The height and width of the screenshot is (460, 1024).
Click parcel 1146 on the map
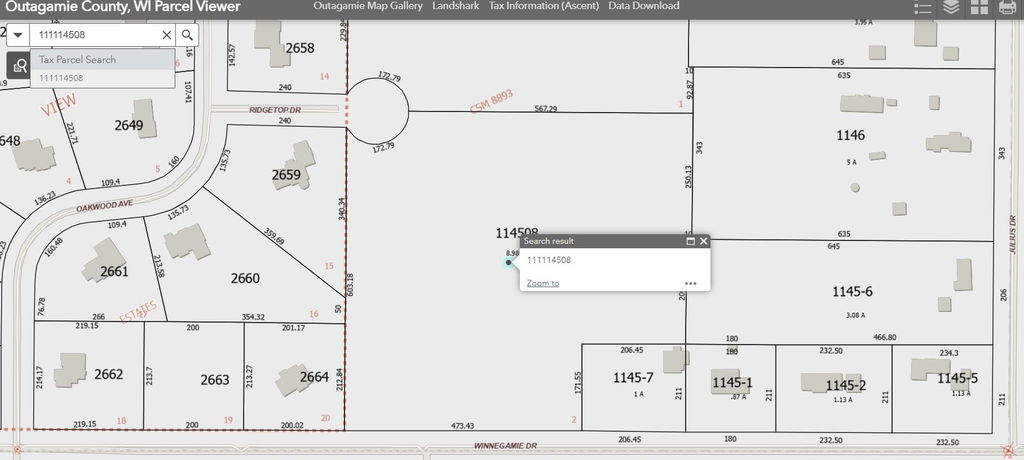pos(850,134)
